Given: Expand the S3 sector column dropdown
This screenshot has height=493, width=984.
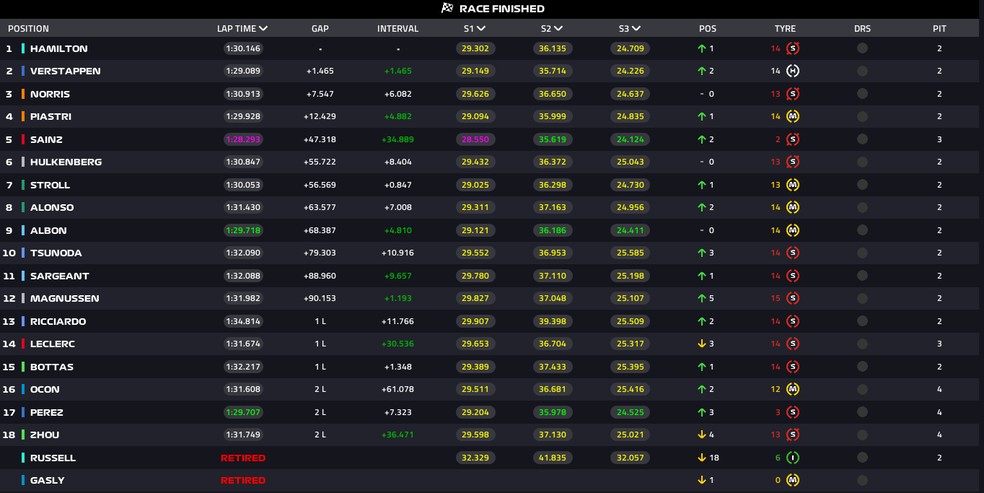Looking at the screenshot, I should (637, 29).
